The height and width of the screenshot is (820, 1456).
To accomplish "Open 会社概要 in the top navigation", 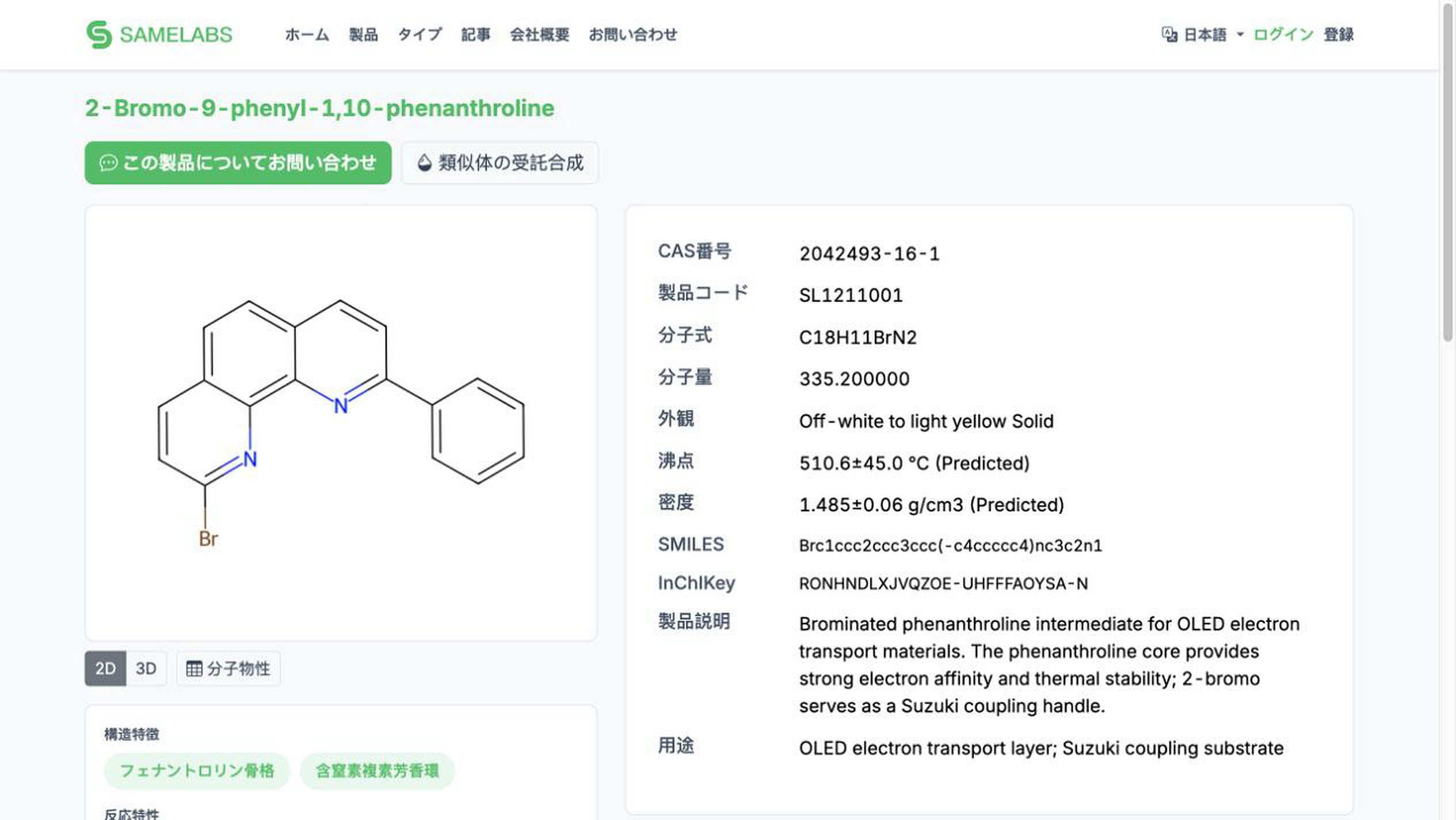I will tap(539, 35).
